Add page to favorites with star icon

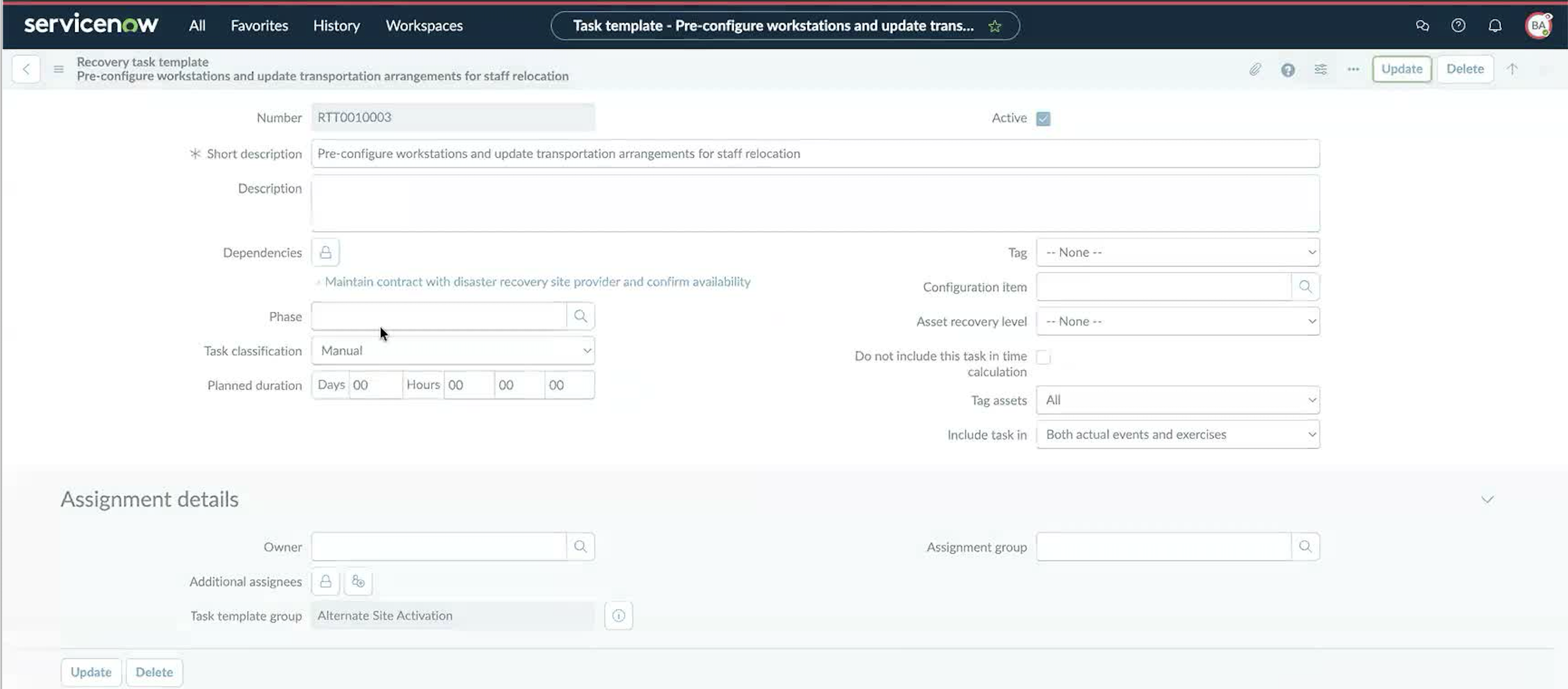point(995,26)
